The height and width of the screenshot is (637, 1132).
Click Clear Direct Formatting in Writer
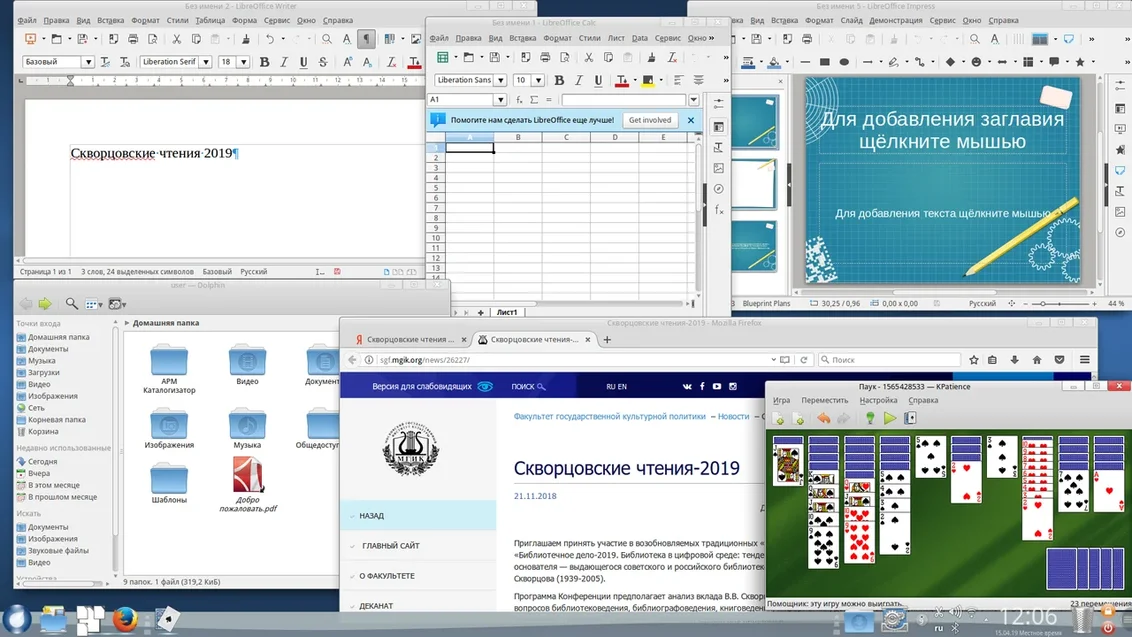tap(391, 62)
